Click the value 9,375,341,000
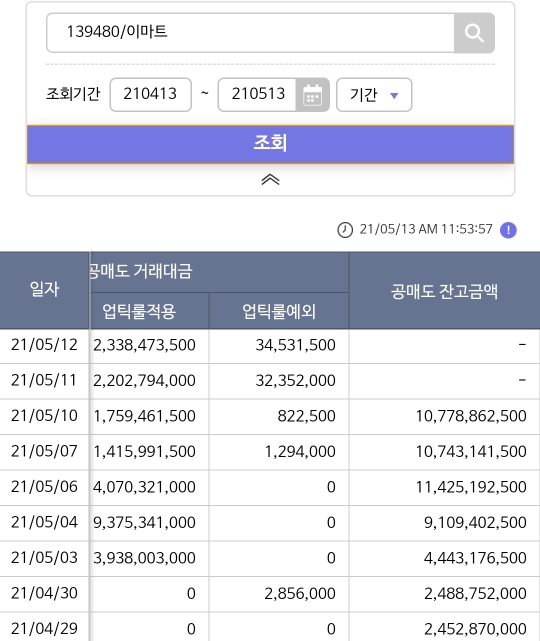 coord(144,523)
